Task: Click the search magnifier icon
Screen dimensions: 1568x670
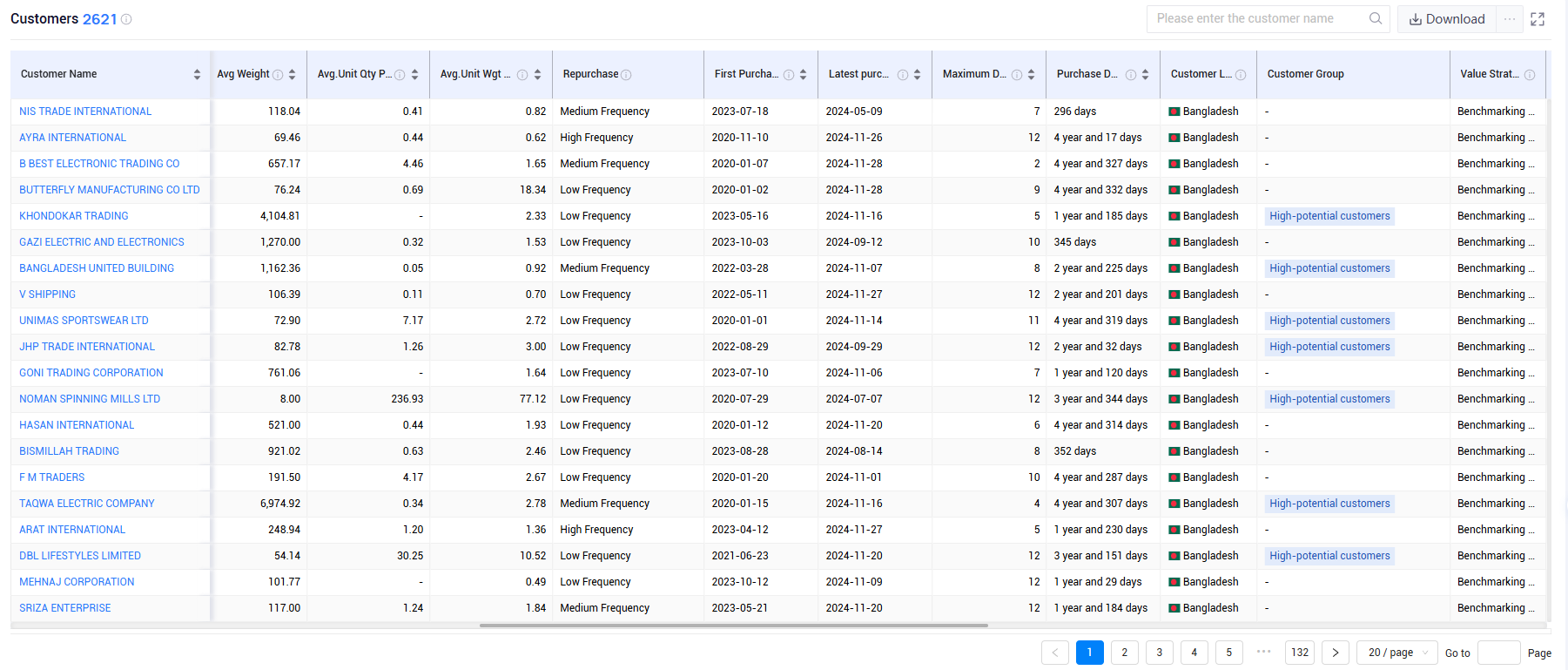Action: tap(1376, 18)
